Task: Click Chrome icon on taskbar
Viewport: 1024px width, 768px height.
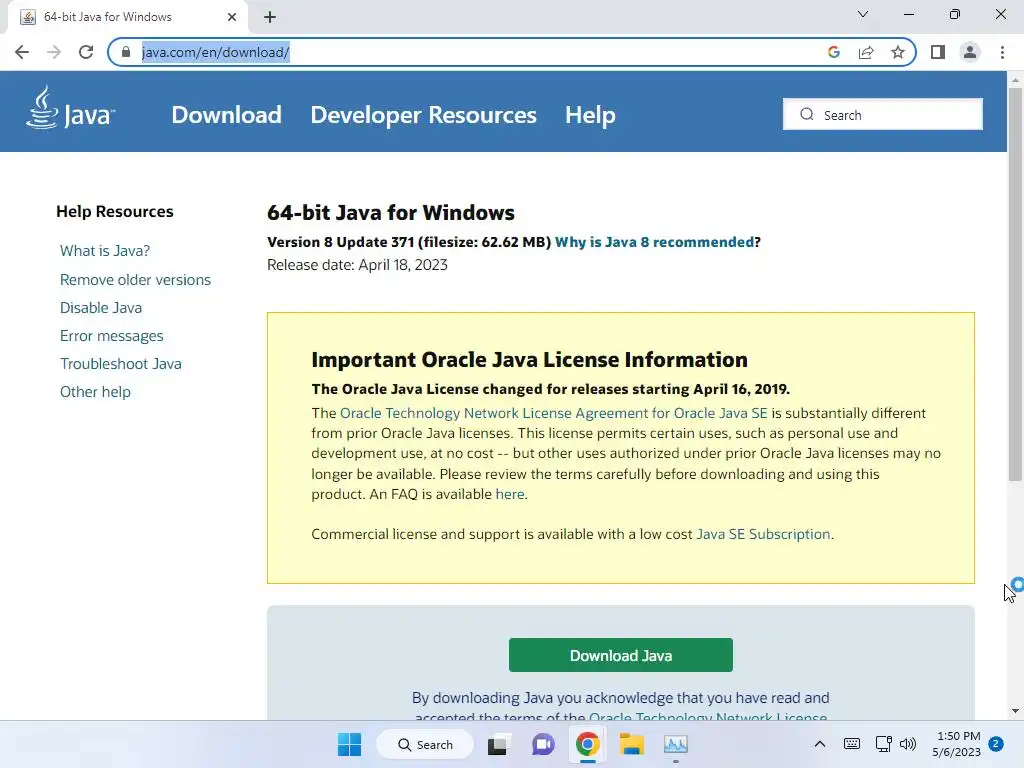Action: click(587, 744)
